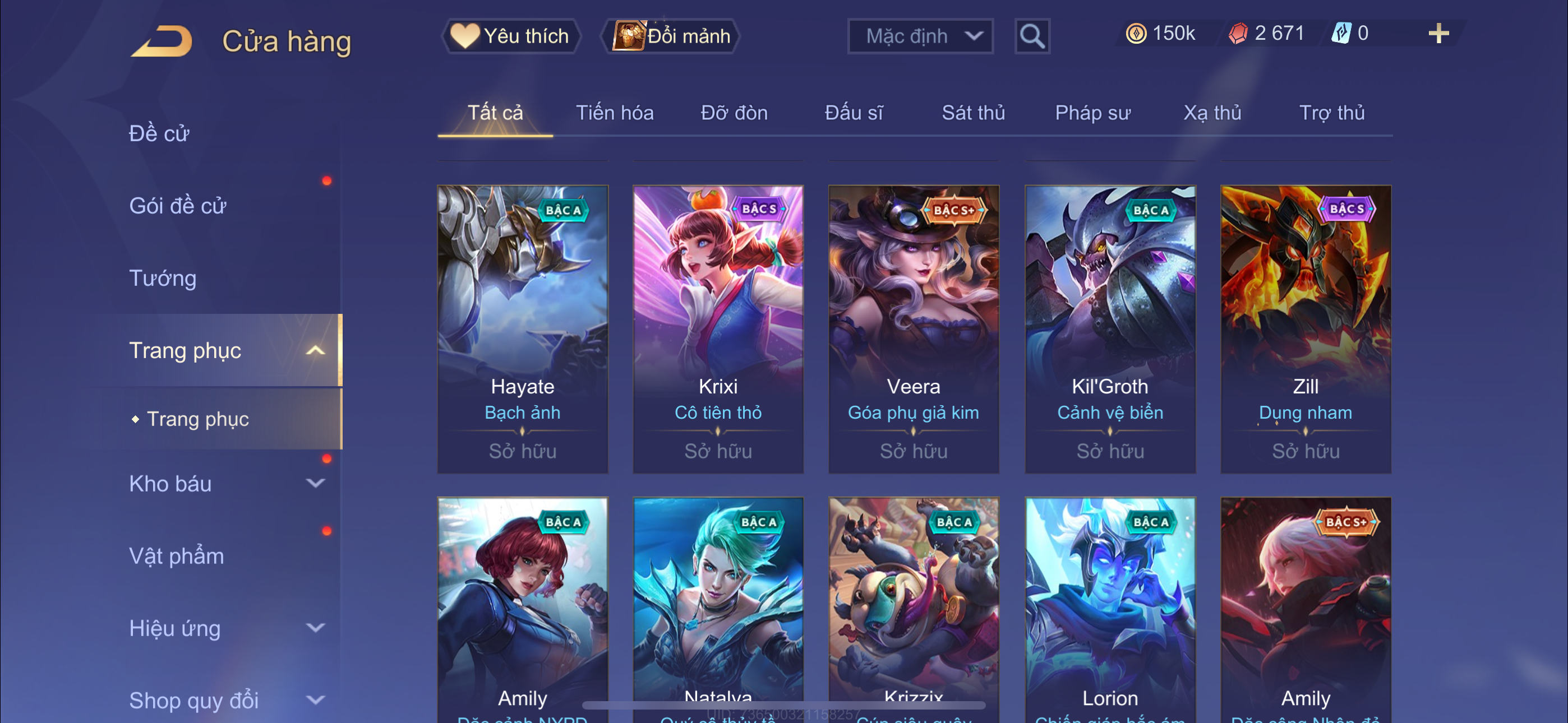Click the red ruby currency icon
Image resolution: width=1568 pixels, height=723 pixels.
point(1238,34)
